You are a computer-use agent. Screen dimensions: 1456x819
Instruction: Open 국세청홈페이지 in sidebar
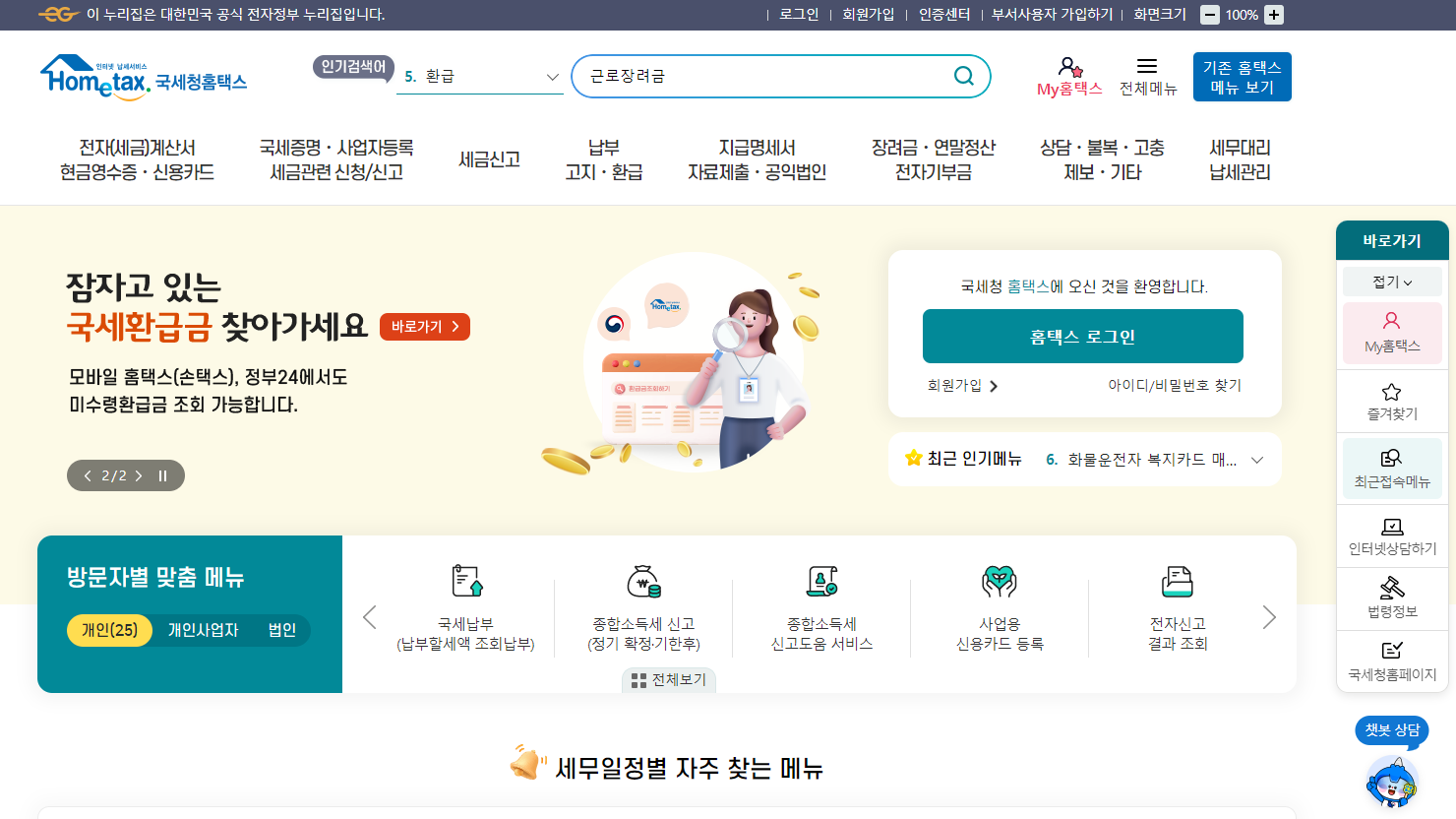[x=1392, y=661]
